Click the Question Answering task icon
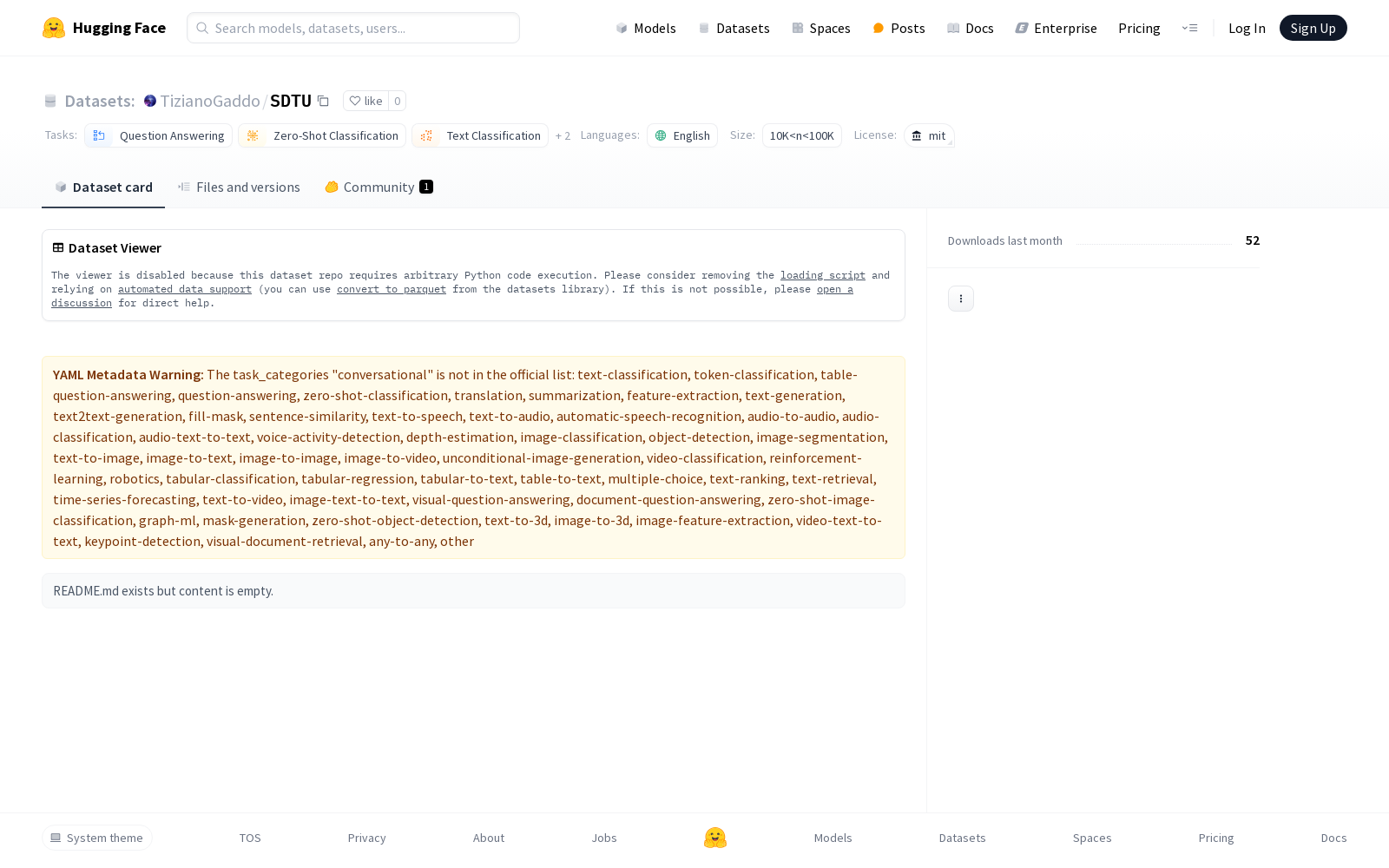Viewport: 1389px width, 868px height. [99, 135]
